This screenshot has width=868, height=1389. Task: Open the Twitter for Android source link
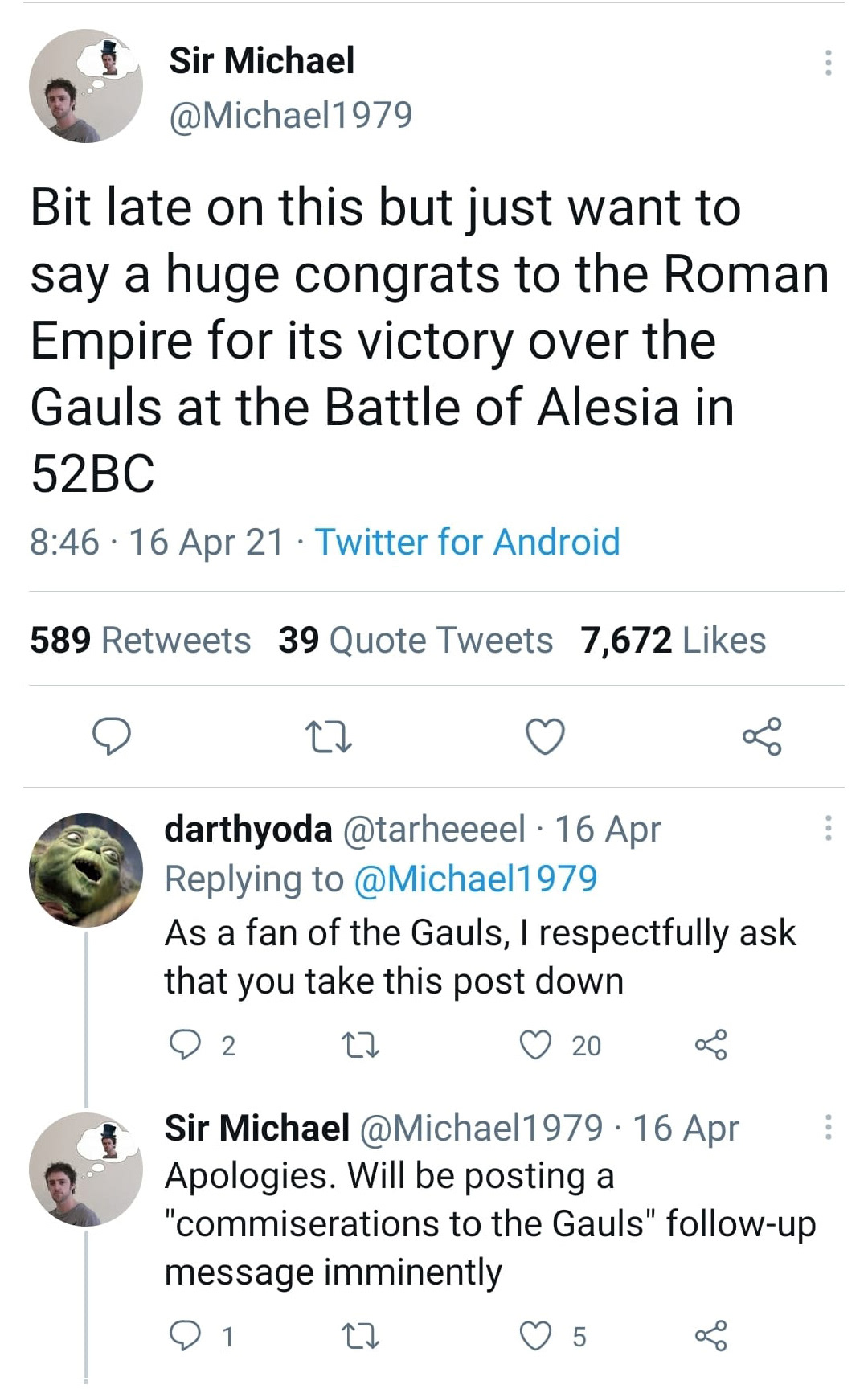coord(467,542)
